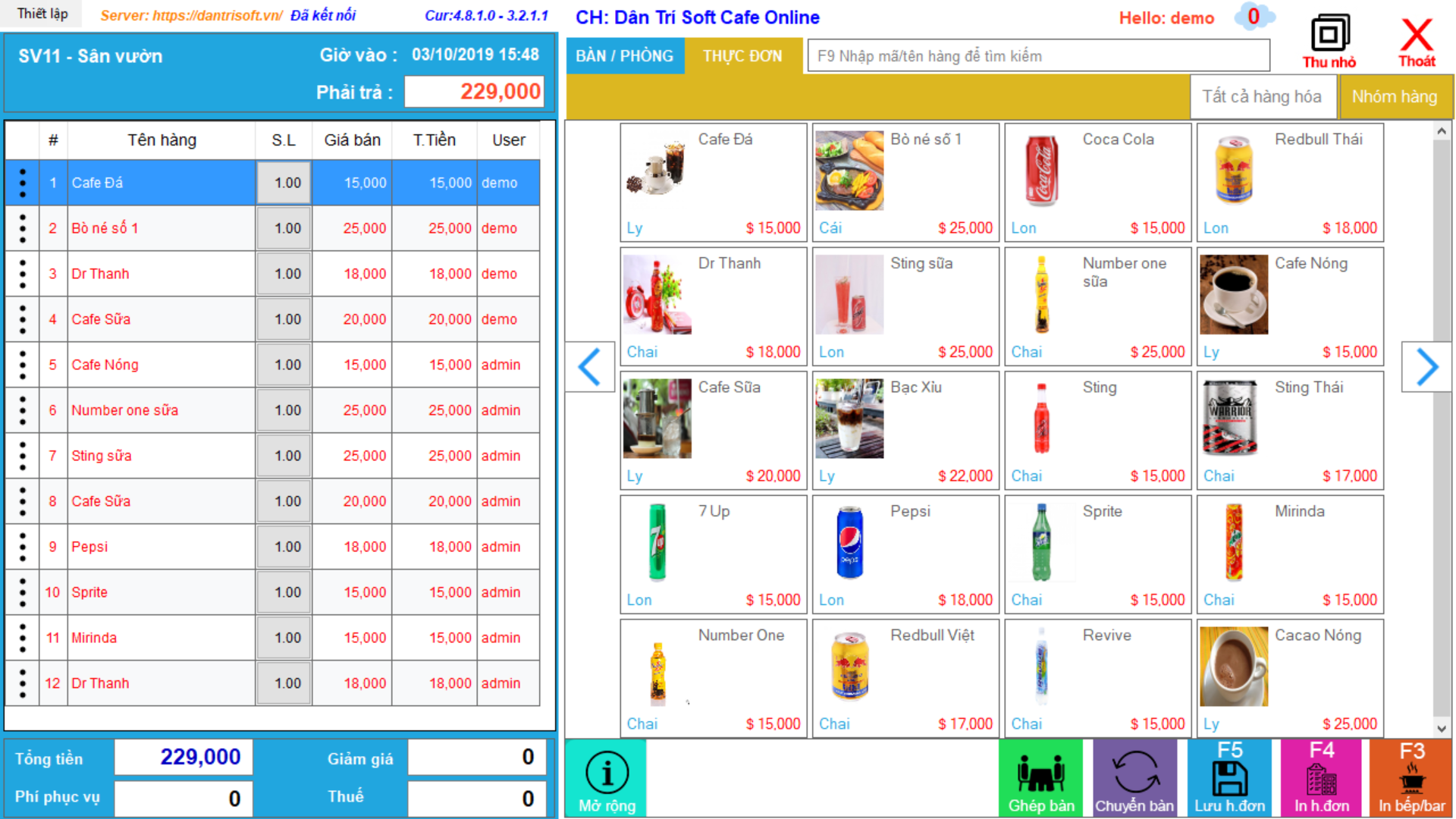
Task: Select Tất cả hàng hóa tab
Action: click(x=1263, y=97)
